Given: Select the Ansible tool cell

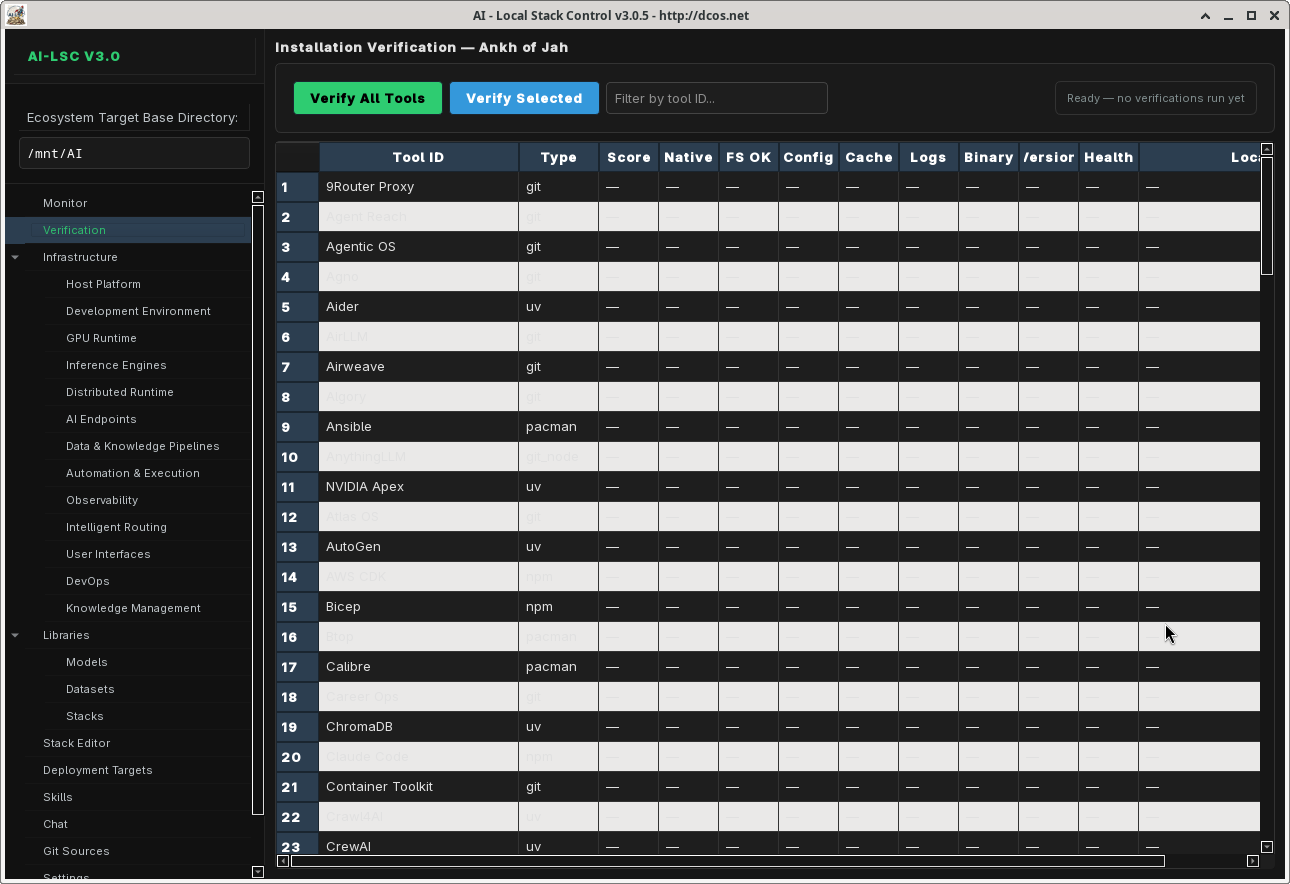Looking at the screenshot, I should [x=419, y=427].
